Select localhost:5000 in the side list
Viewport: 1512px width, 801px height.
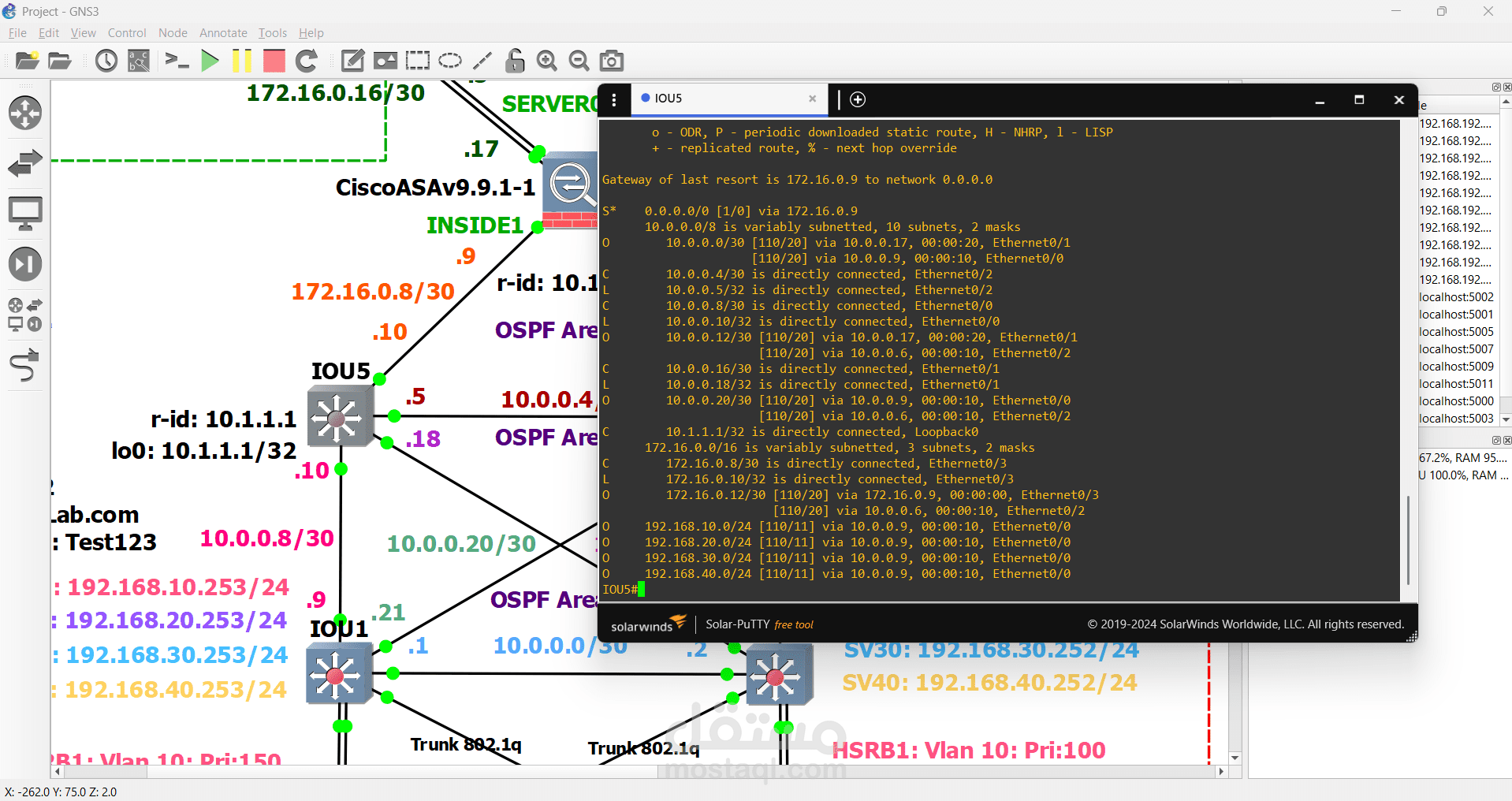1456,401
